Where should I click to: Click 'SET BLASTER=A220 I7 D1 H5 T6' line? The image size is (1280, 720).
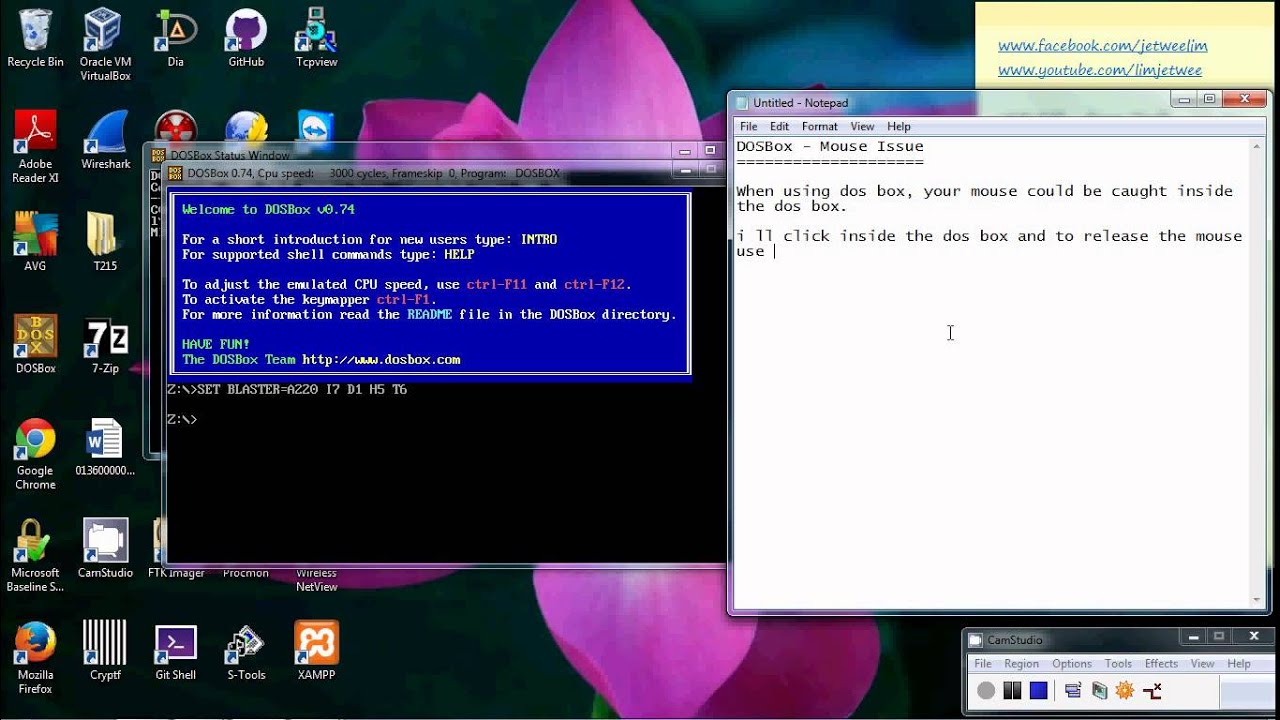click(x=302, y=389)
